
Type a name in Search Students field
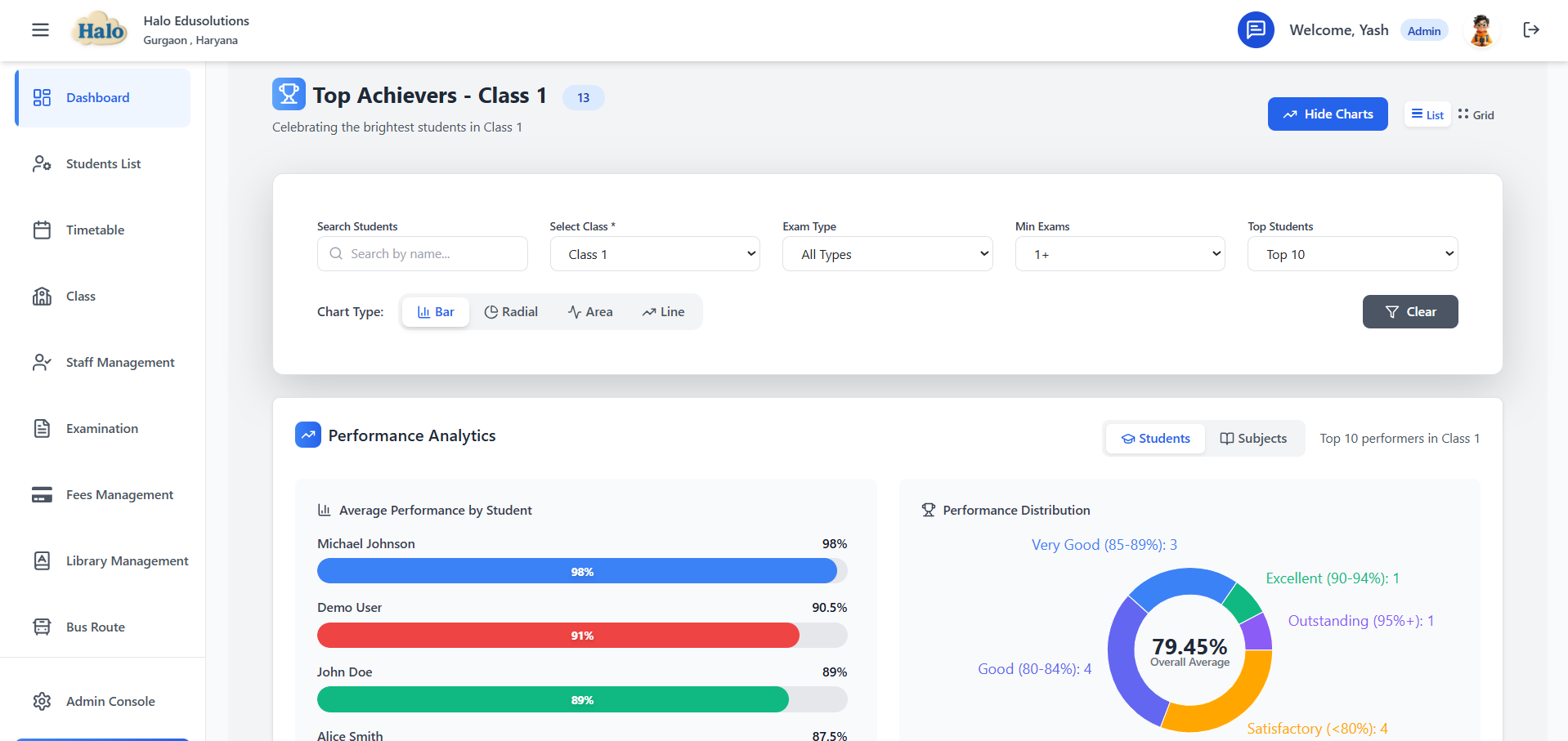pyautogui.click(x=422, y=253)
